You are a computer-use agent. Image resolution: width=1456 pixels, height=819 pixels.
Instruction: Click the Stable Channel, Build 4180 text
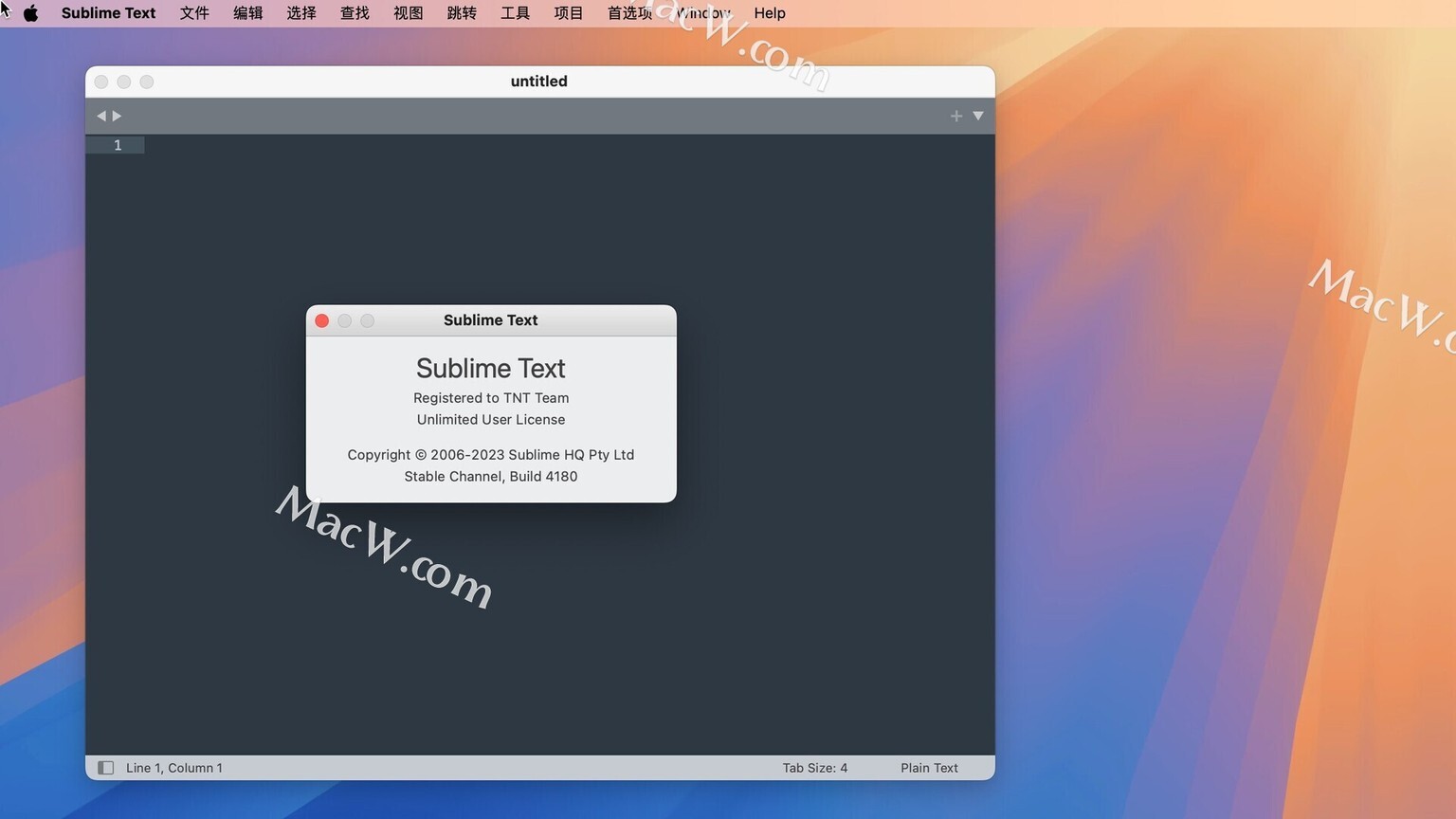tap(491, 477)
